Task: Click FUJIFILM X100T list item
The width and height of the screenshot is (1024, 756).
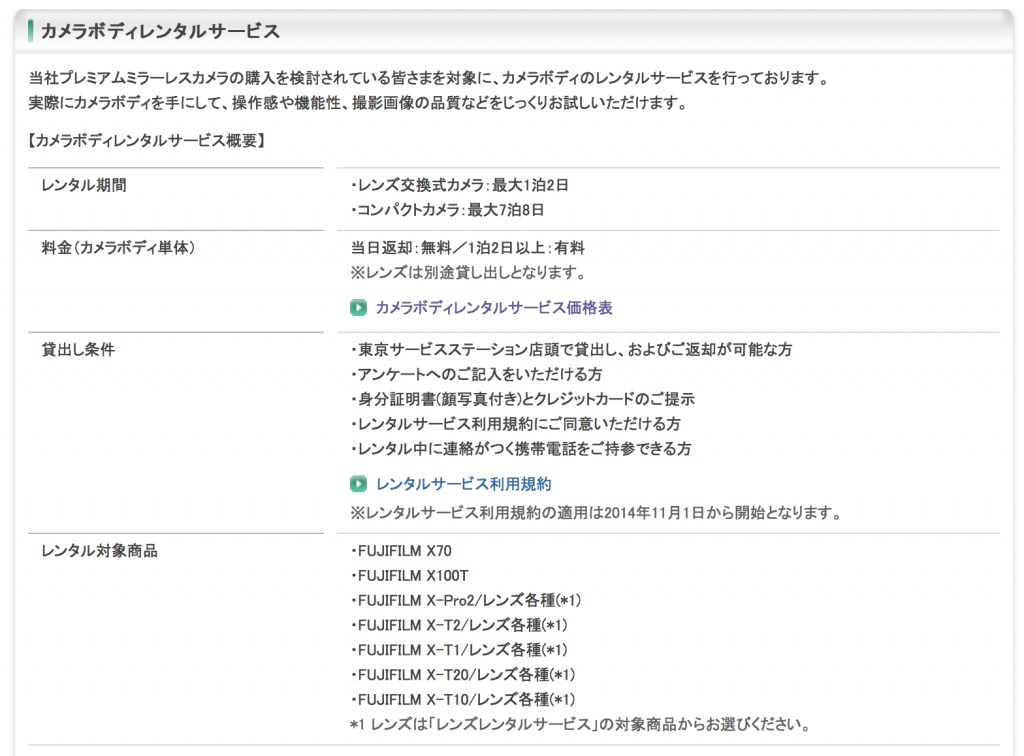Action: (409, 576)
